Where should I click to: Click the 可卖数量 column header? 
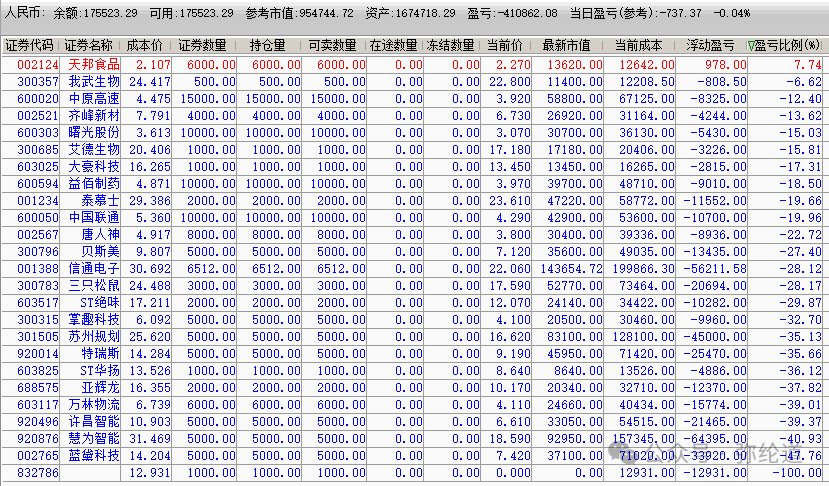[333, 45]
